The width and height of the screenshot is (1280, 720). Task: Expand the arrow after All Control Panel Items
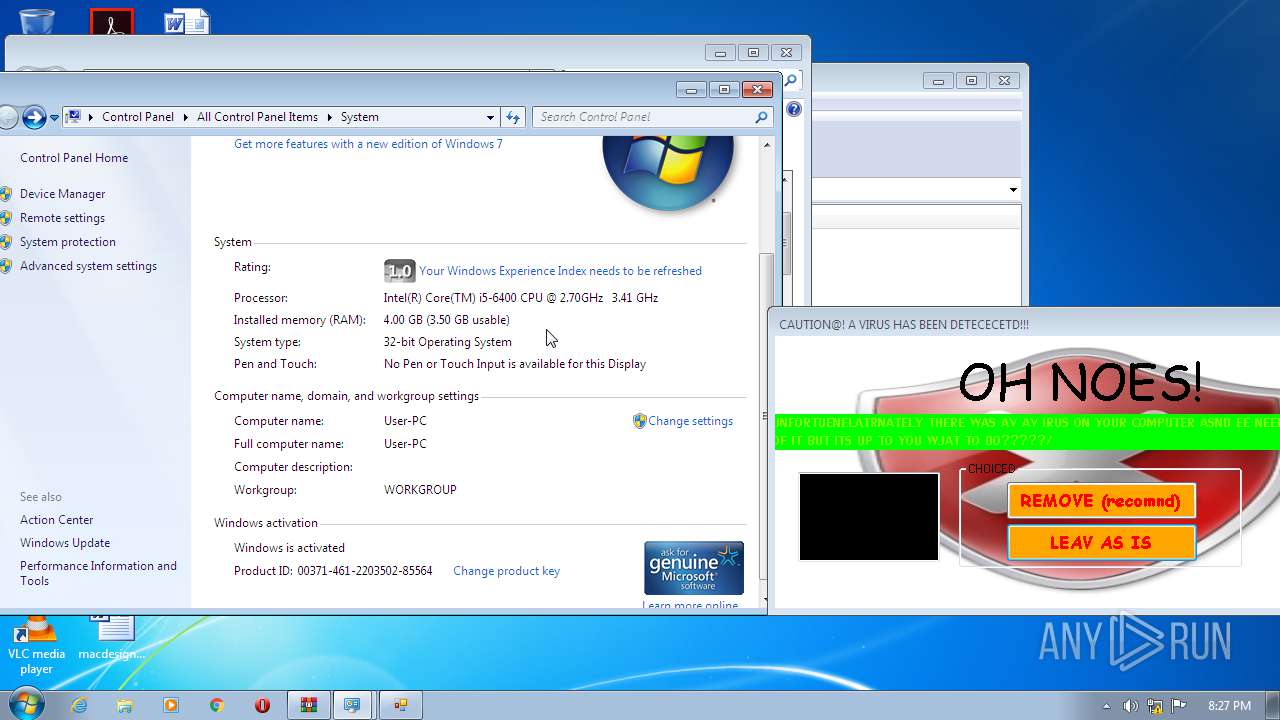(329, 117)
